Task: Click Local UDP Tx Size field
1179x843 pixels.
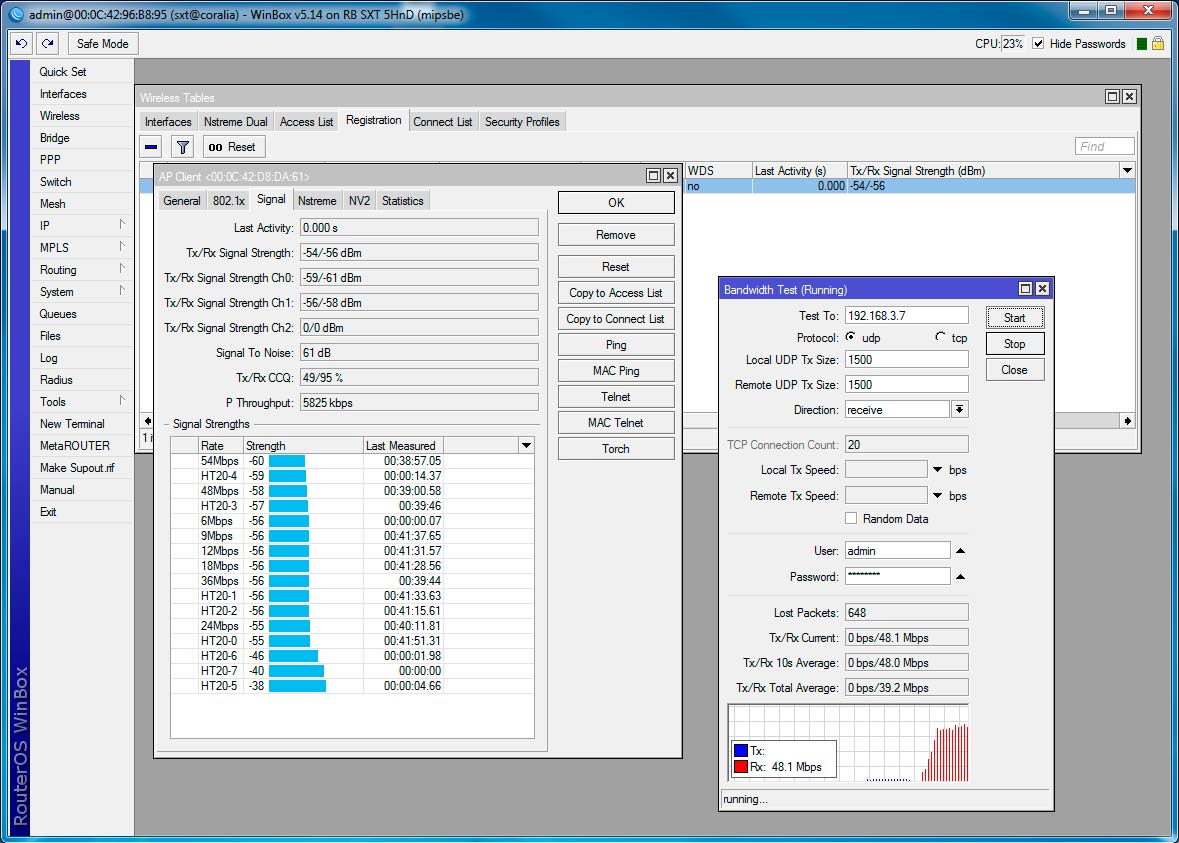Action: pyautogui.click(x=907, y=359)
